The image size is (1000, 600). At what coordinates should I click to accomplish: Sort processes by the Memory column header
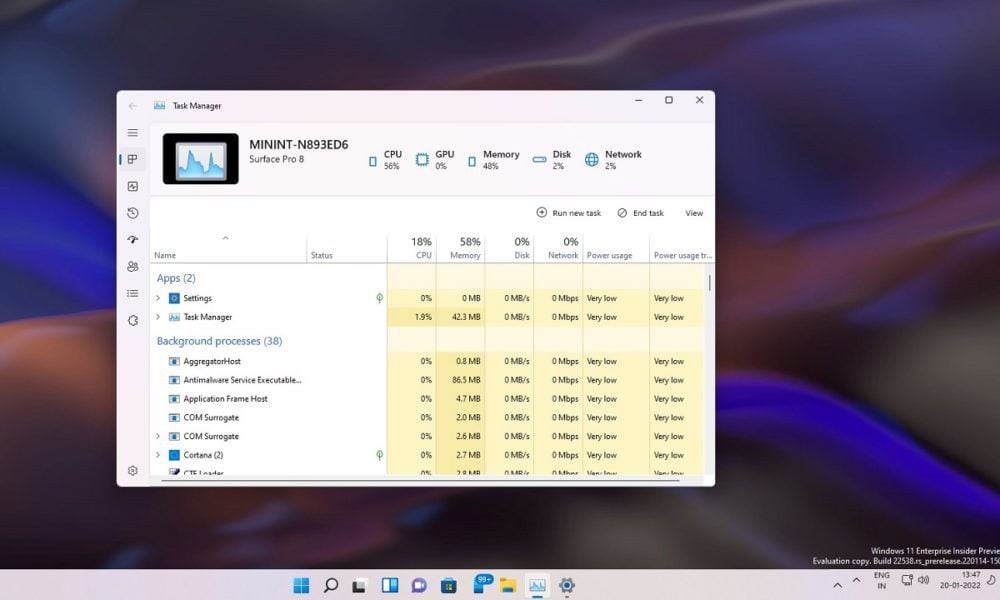(462, 248)
